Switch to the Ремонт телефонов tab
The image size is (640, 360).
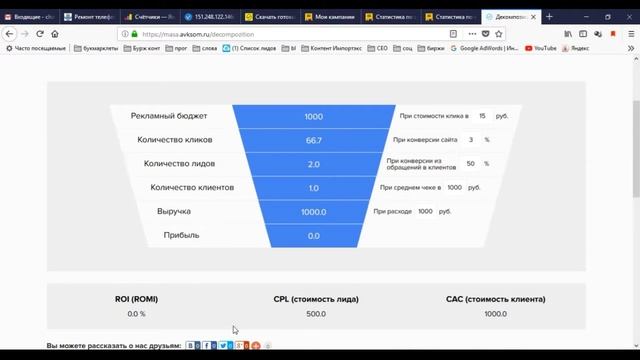89,17
